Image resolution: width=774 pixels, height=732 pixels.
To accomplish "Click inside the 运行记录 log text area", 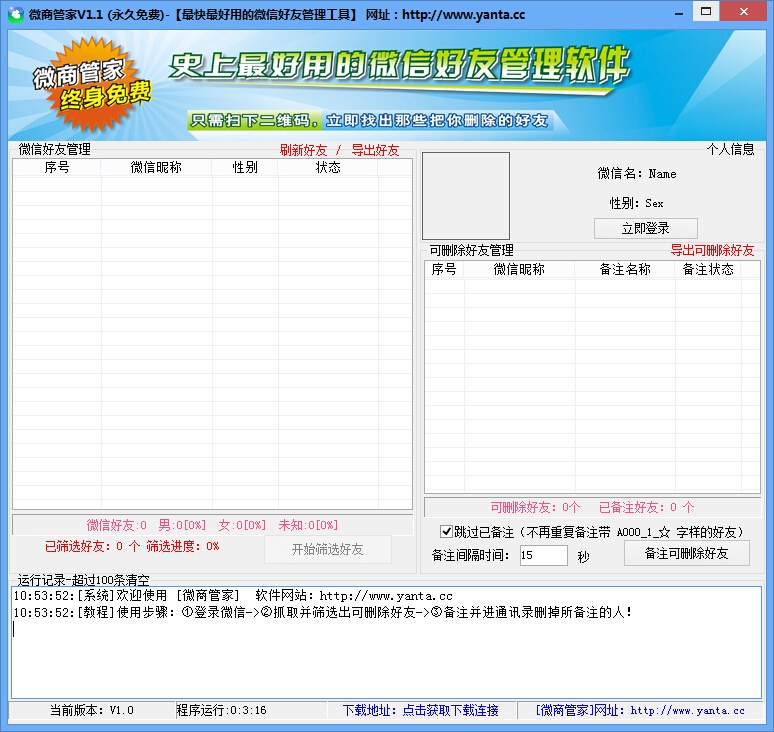I will point(387,643).
